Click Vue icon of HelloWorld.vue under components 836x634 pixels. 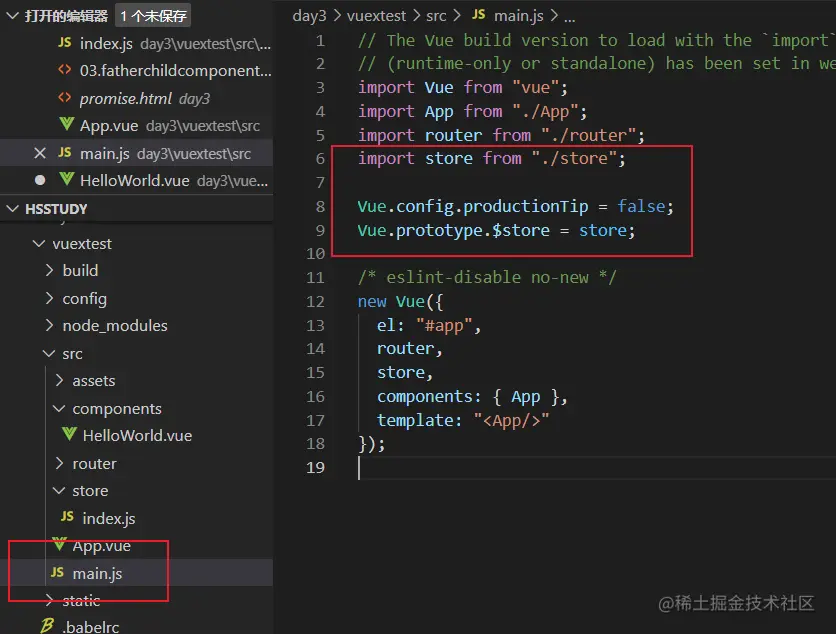pos(69,434)
